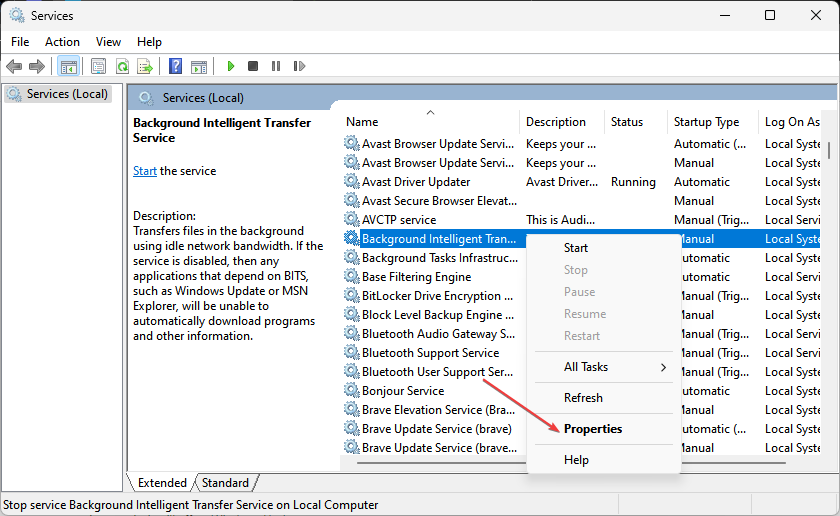Click gear icon beside Base Filtering Engine
The height and width of the screenshot is (516, 840).
tap(351, 276)
